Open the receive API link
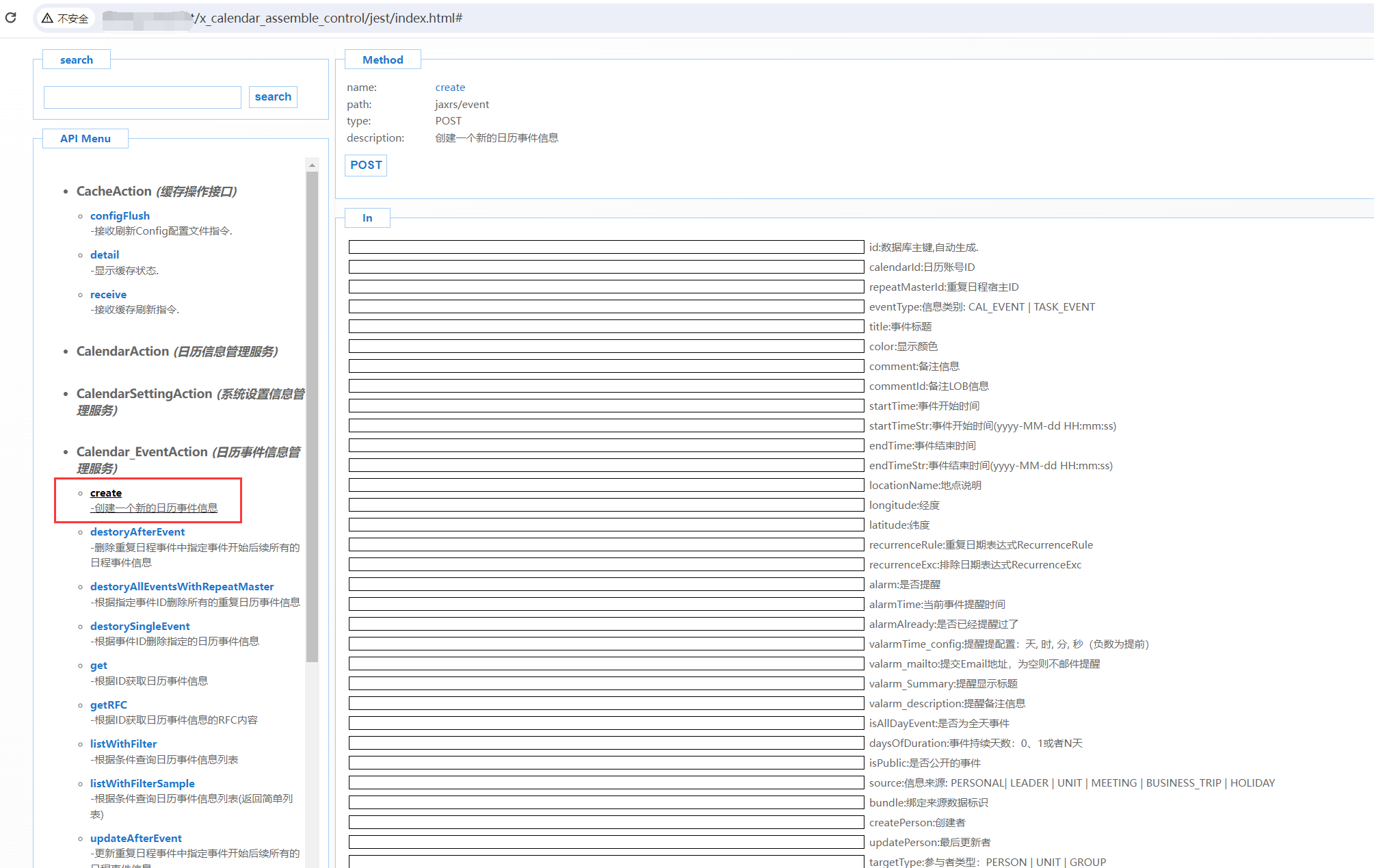This screenshot has height=868, width=1374. (108, 295)
